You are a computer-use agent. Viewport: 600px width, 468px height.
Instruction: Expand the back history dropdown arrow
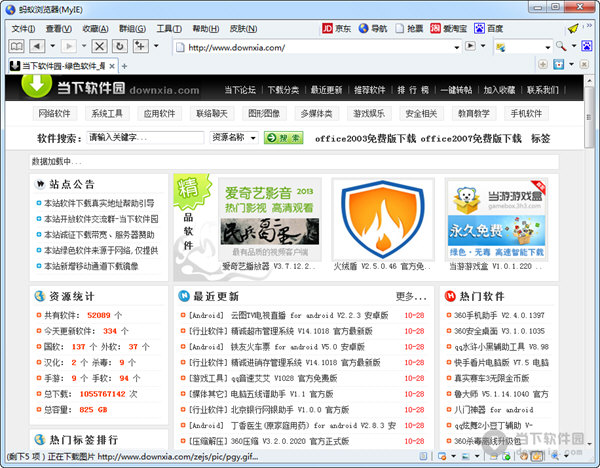click(52, 46)
